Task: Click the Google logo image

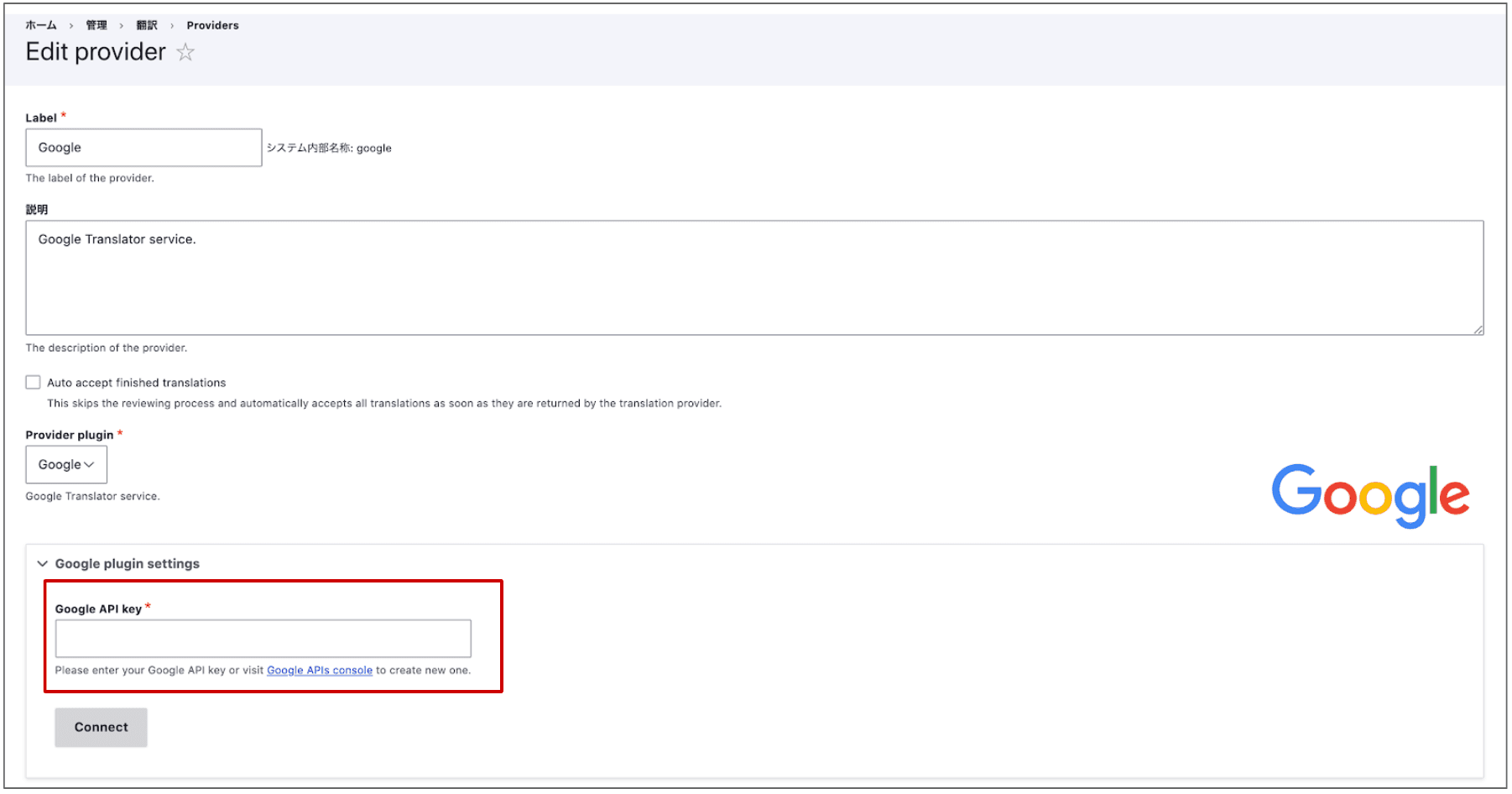Action: pos(1370,496)
